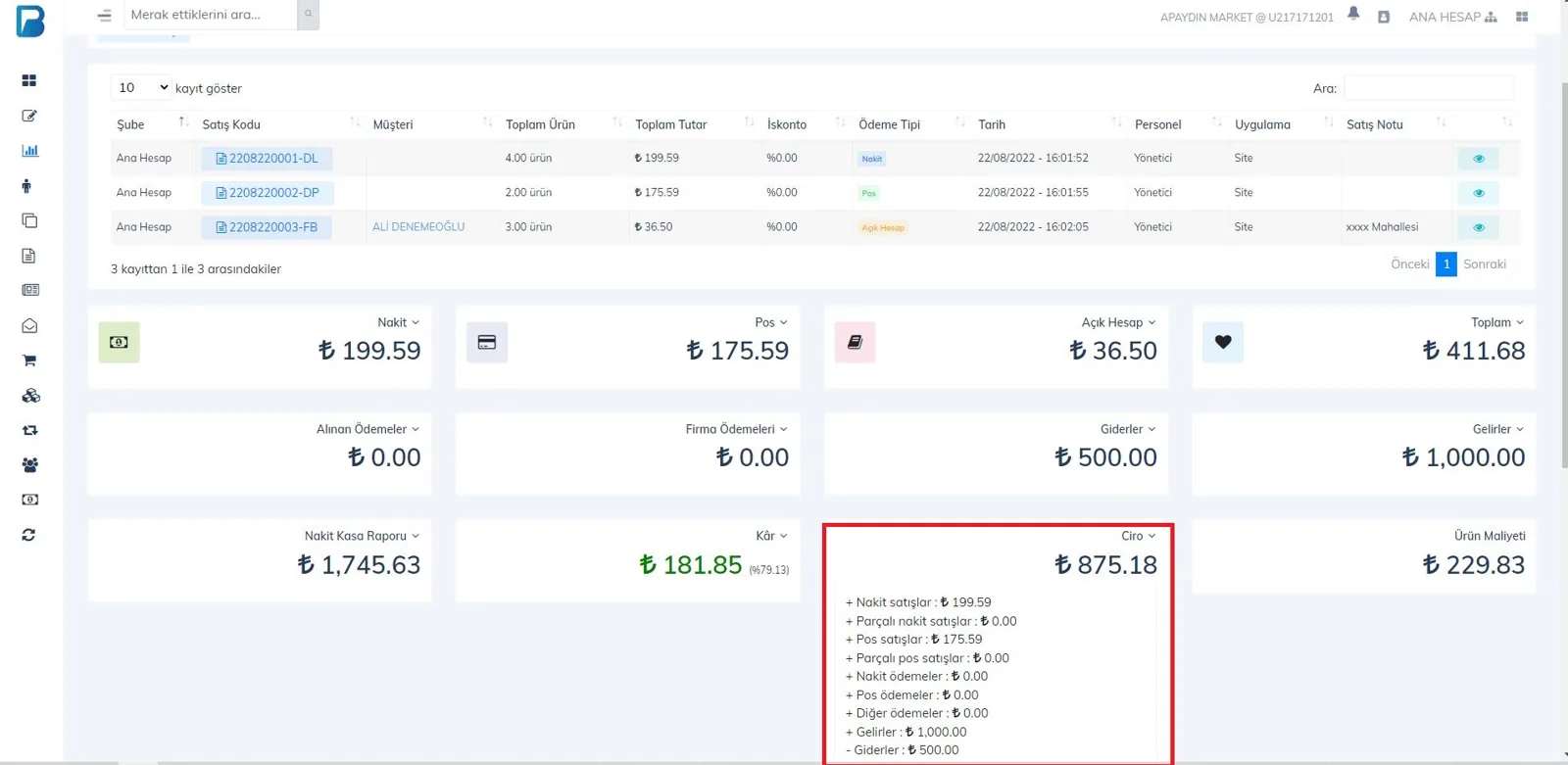Open the envelope icon in sidebar
The image size is (1568, 765).
click(29, 325)
